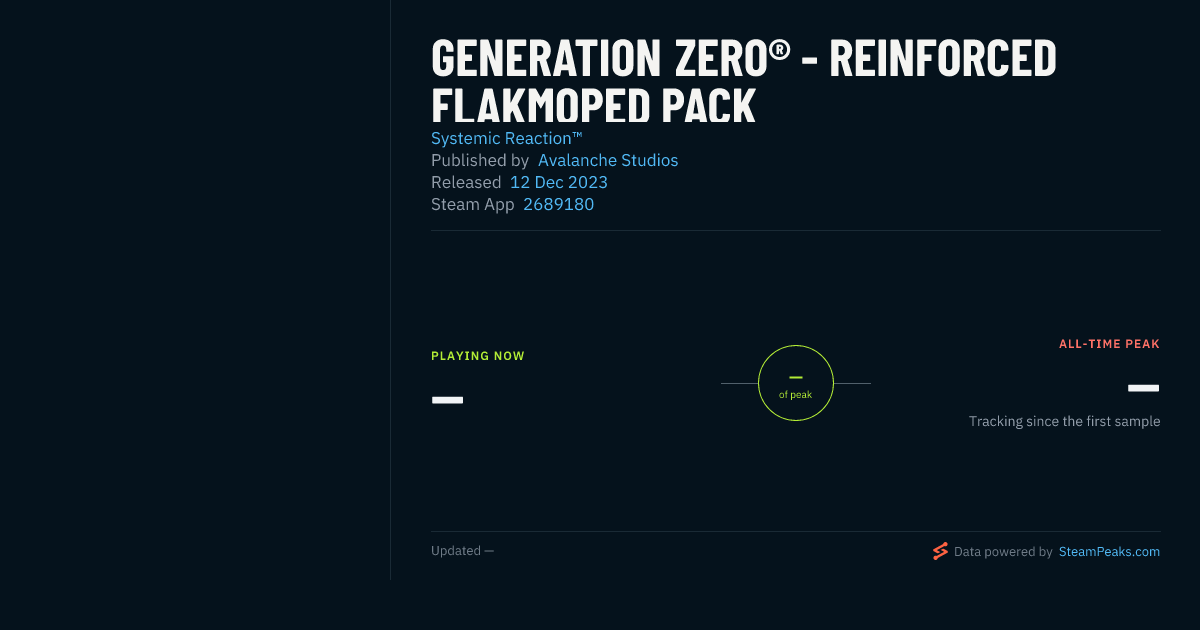Click Tracking since the first sample text
Image resolution: width=1200 pixels, height=630 pixels.
point(1064,421)
